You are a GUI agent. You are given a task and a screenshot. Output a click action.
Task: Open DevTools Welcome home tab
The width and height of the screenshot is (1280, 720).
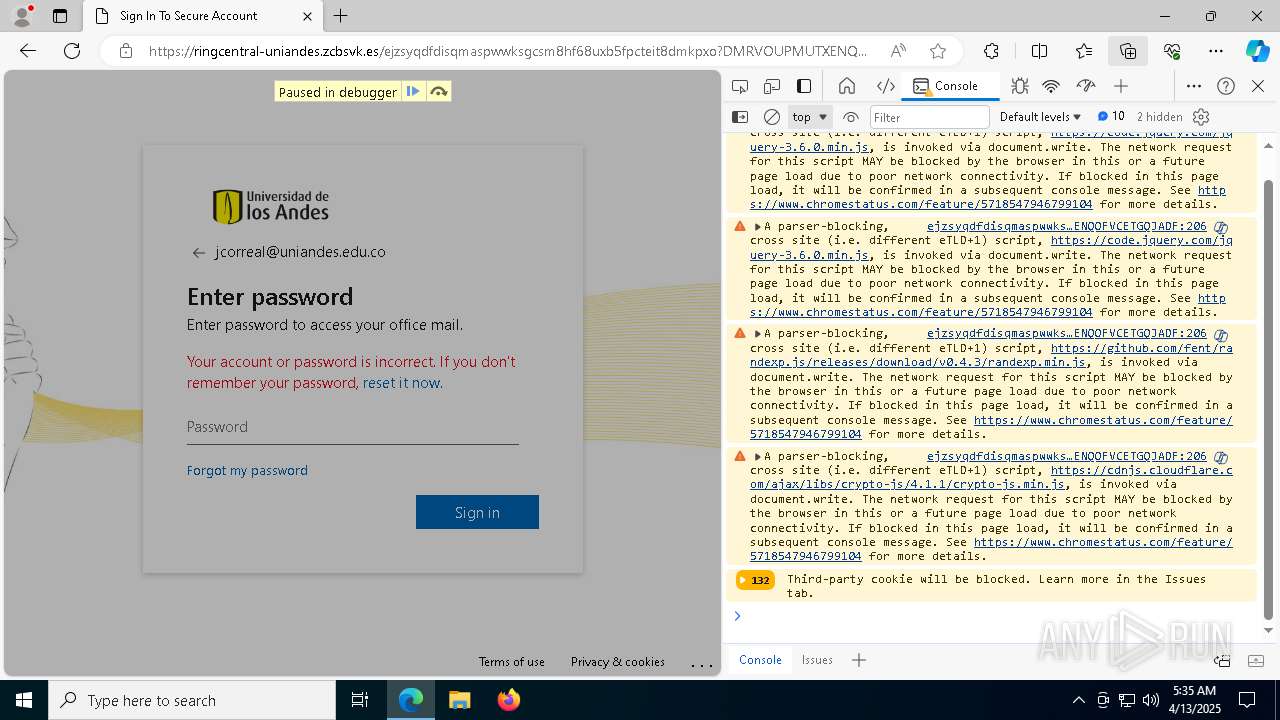[x=847, y=86]
